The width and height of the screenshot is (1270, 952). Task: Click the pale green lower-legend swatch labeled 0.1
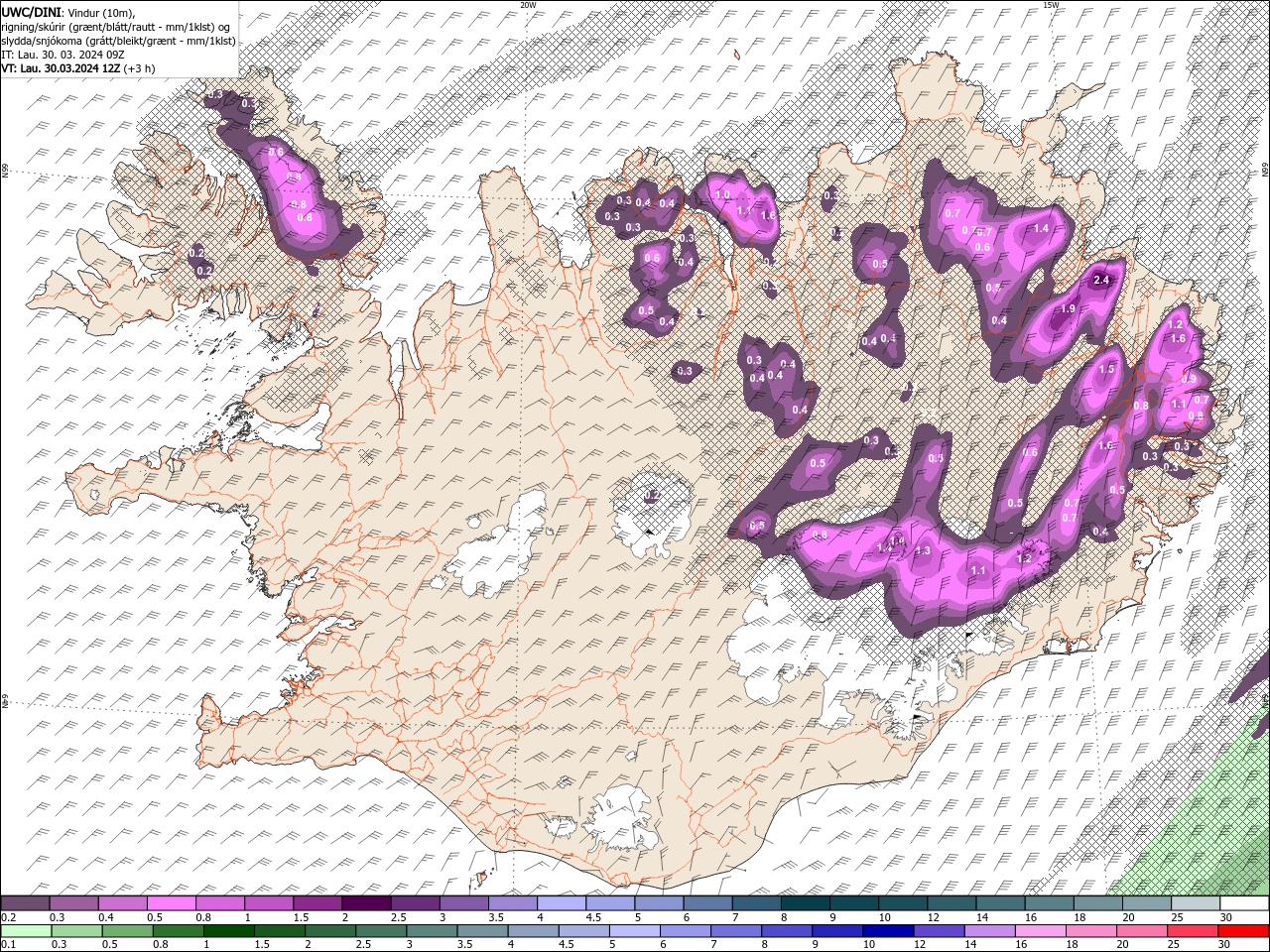coord(26,931)
